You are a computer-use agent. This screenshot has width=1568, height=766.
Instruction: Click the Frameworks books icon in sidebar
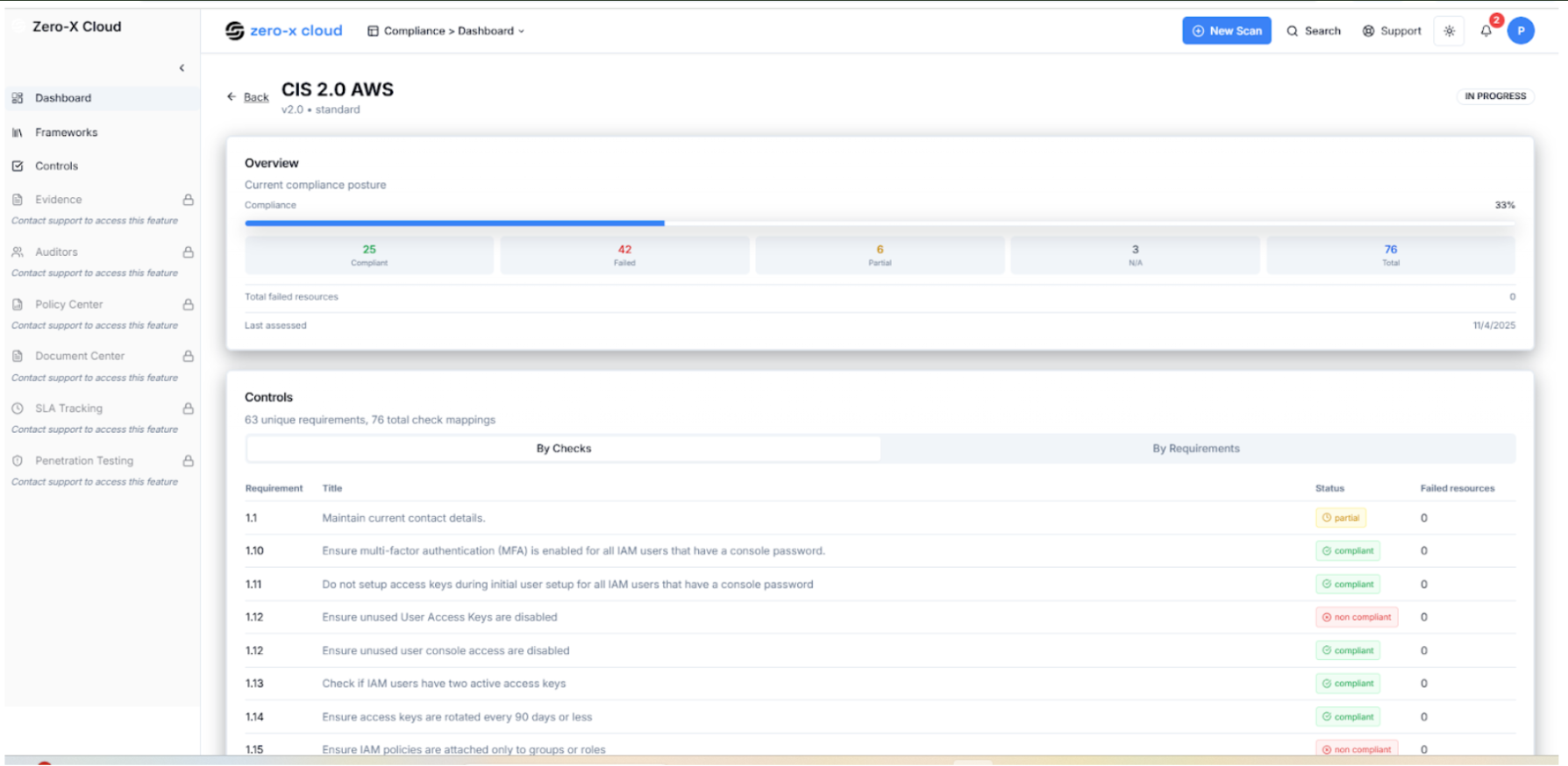point(18,132)
